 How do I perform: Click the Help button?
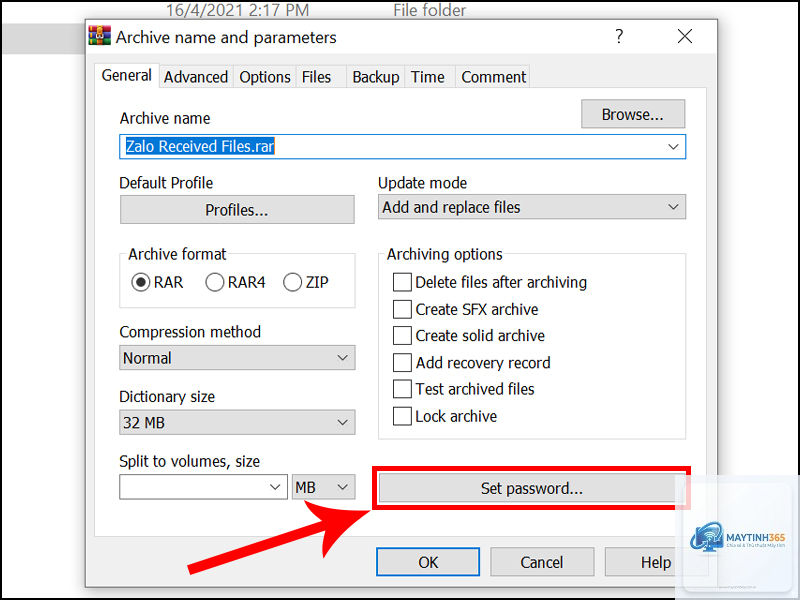[x=656, y=562]
